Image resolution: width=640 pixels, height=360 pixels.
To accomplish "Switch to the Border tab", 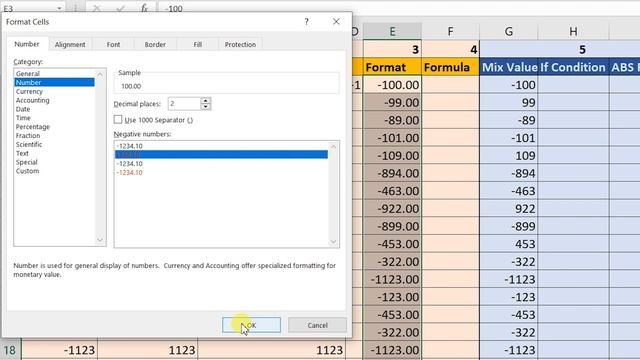I will (155, 44).
